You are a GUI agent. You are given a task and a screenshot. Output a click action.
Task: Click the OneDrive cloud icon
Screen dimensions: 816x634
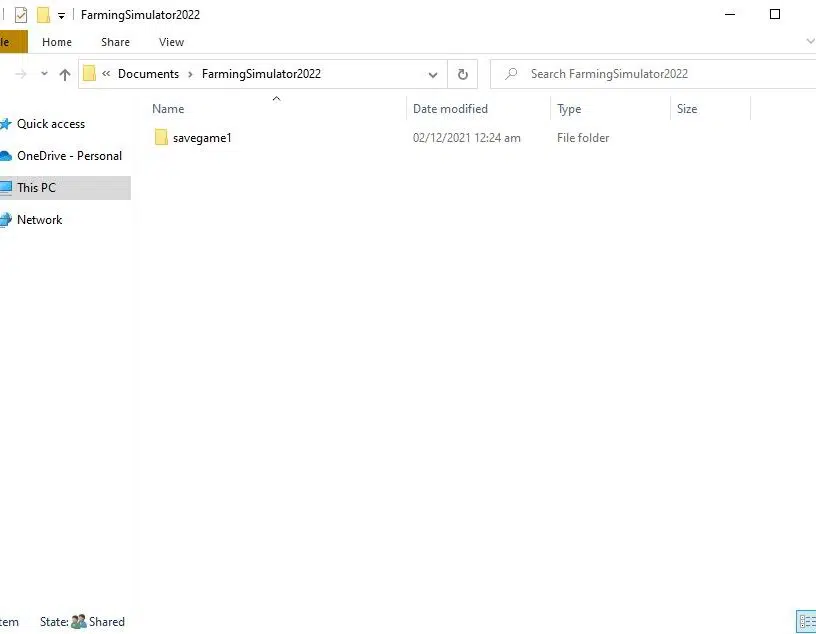pyautogui.click(x=6, y=156)
